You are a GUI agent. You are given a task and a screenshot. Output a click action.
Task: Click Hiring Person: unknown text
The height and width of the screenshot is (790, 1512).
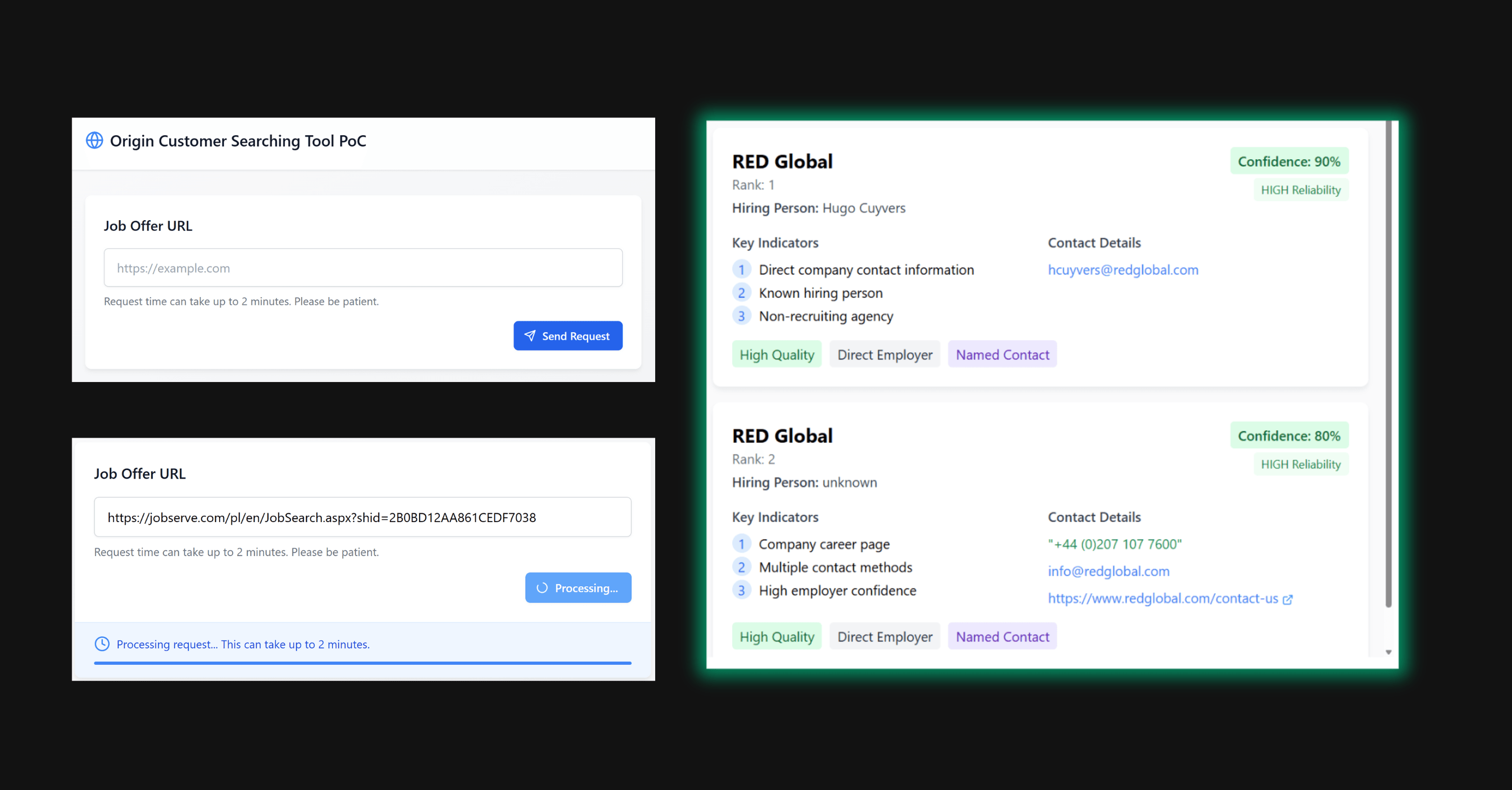point(804,482)
